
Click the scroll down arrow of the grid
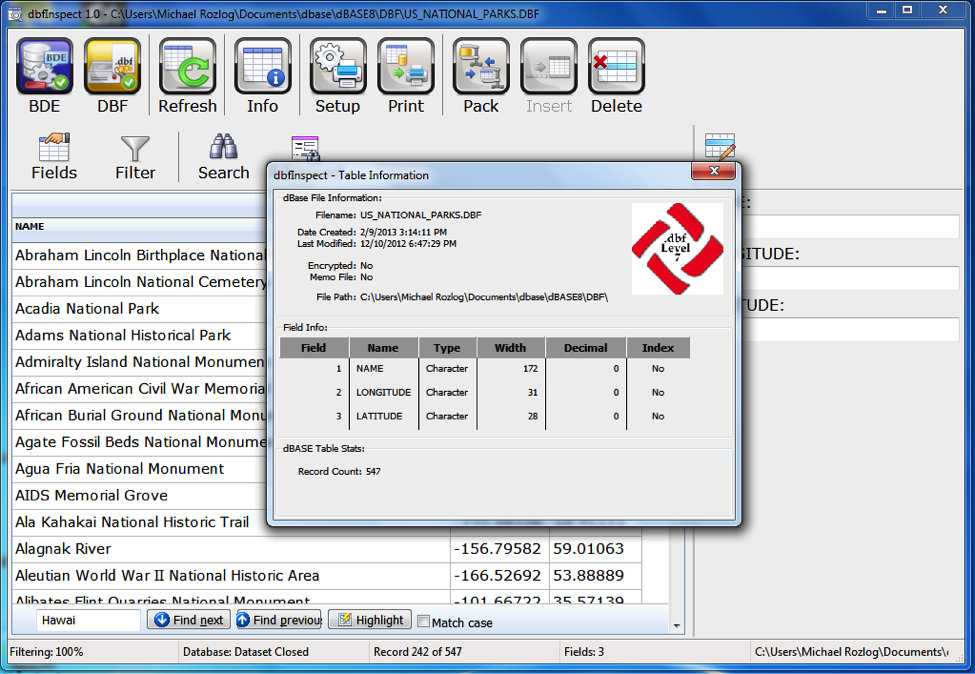(x=677, y=626)
